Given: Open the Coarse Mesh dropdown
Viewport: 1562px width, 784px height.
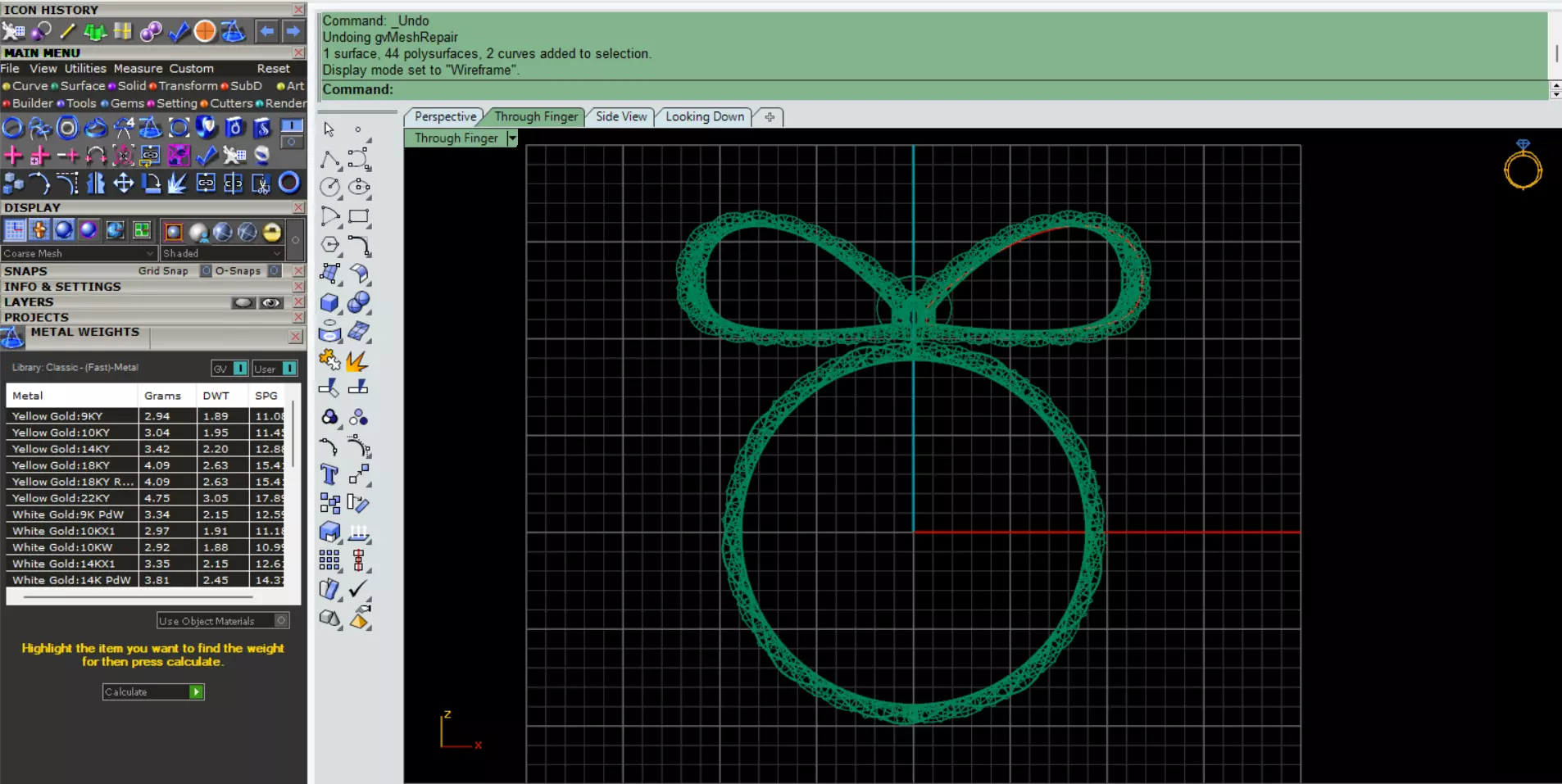Looking at the screenshot, I should coord(79,253).
